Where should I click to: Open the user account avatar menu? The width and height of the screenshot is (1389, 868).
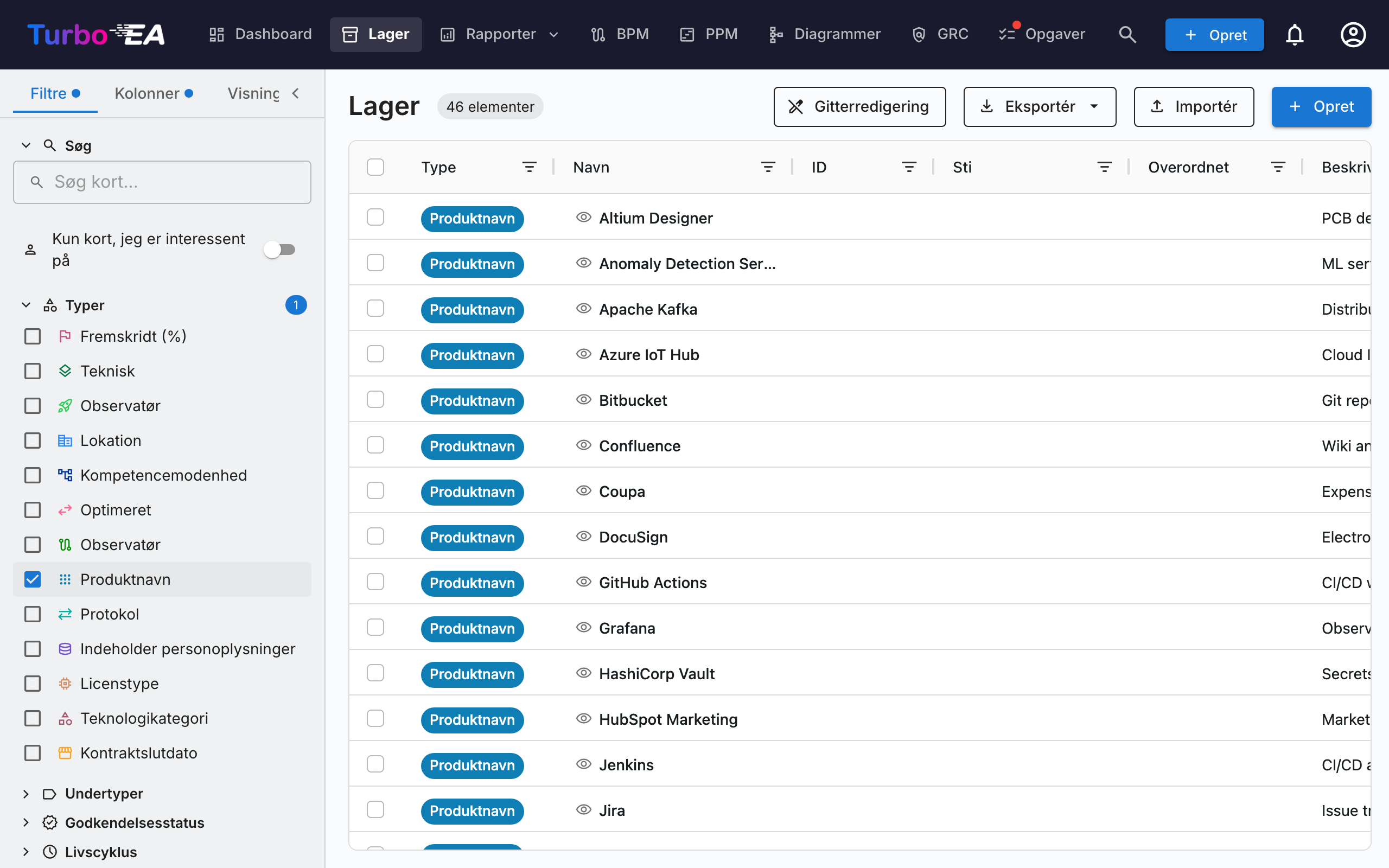coord(1353,34)
